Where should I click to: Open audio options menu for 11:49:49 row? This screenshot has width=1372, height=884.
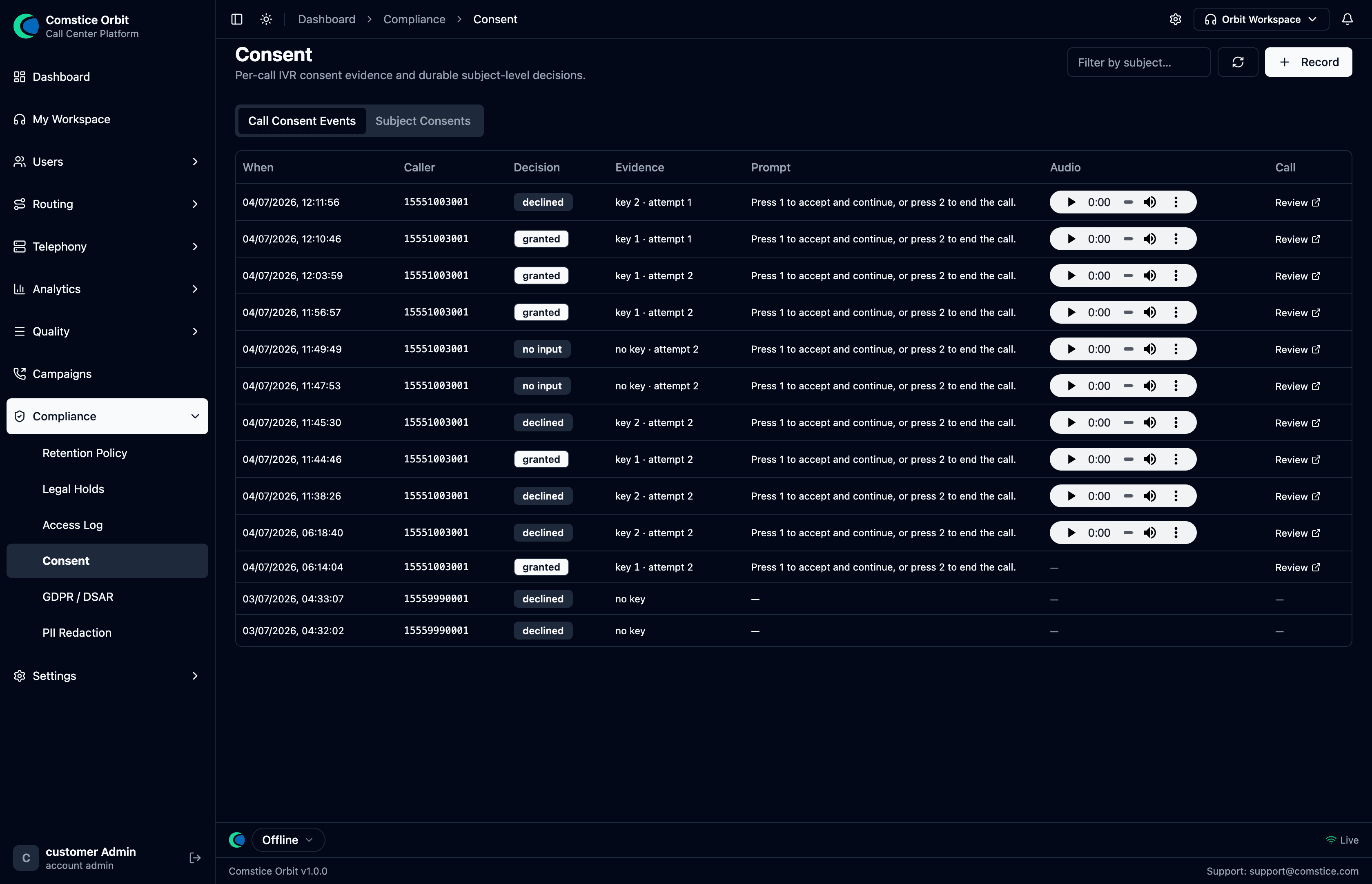click(1176, 349)
